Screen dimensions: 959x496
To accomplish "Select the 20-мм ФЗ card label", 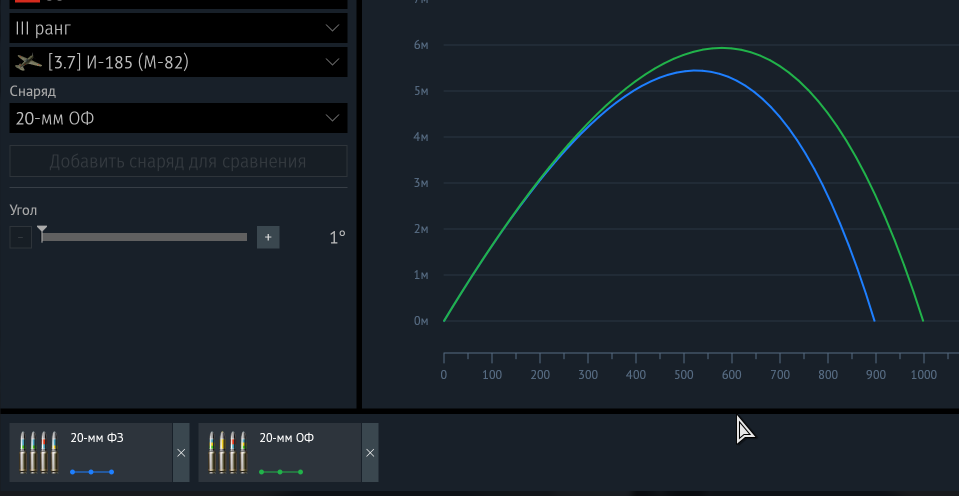I will 97,438.
